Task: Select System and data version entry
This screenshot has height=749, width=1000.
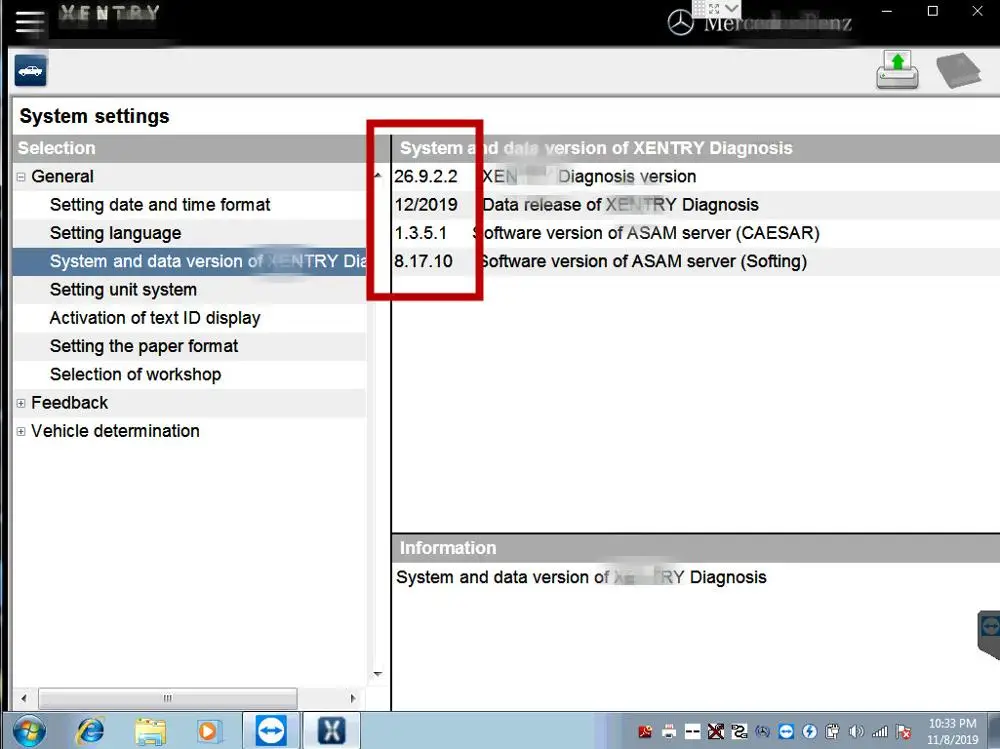Action: [189, 261]
